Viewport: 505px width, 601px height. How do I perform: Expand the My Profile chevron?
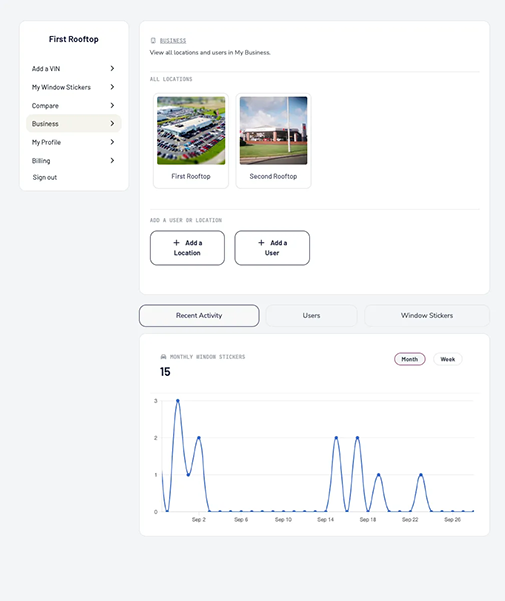coord(112,142)
